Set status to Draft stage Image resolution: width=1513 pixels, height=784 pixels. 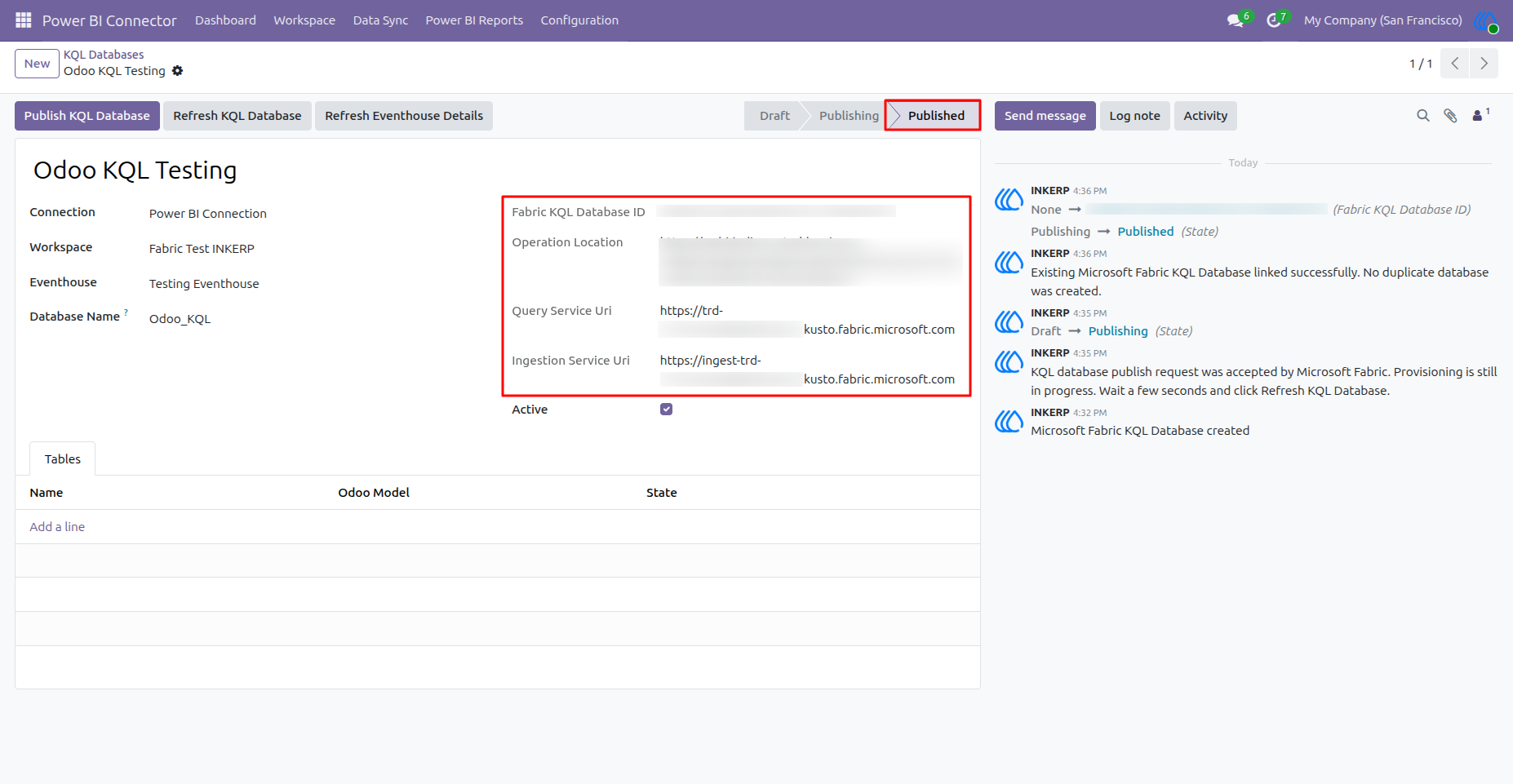(774, 116)
